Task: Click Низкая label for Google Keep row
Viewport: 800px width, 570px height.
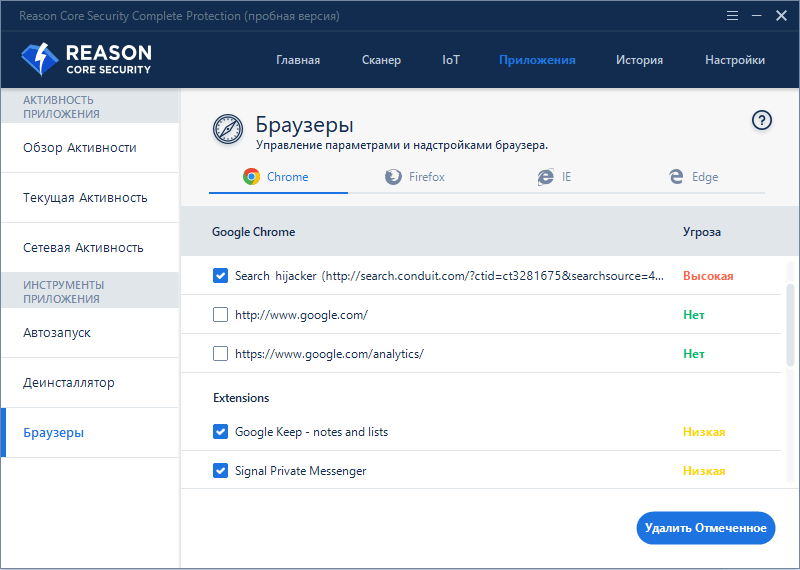Action: coord(704,432)
